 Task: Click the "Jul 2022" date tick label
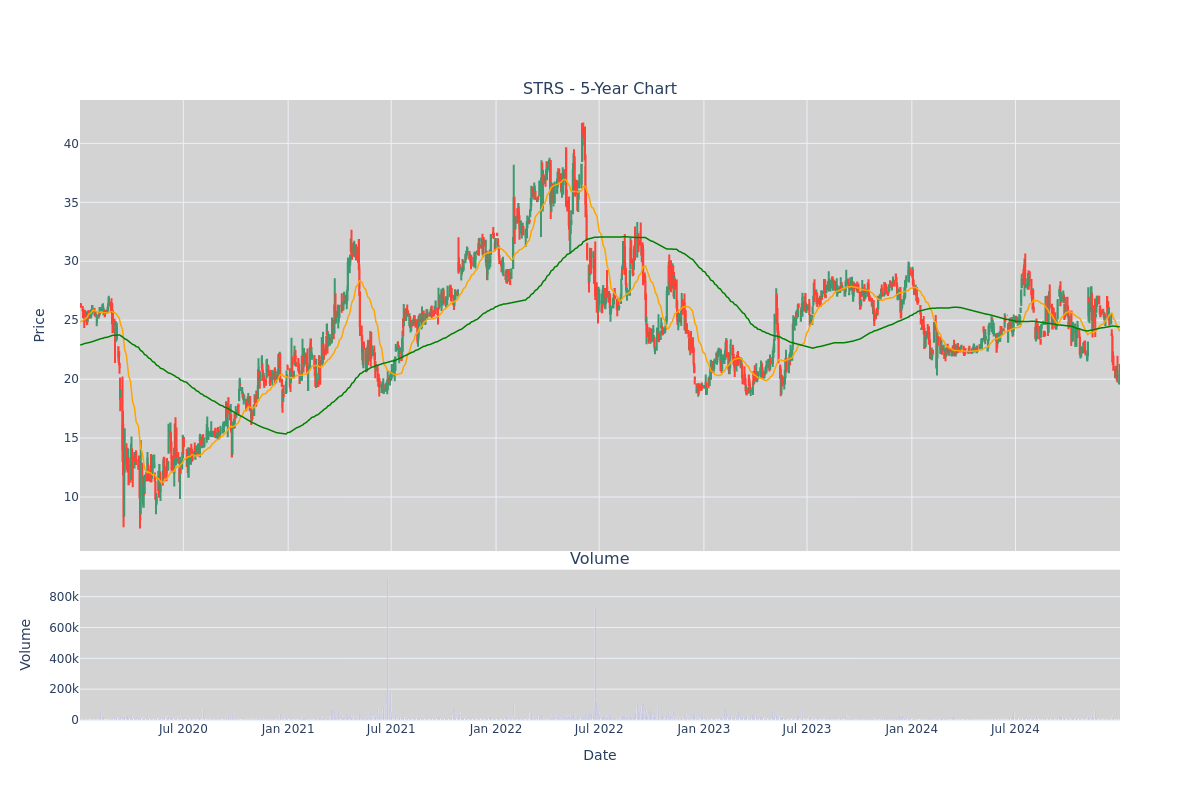click(x=599, y=729)
